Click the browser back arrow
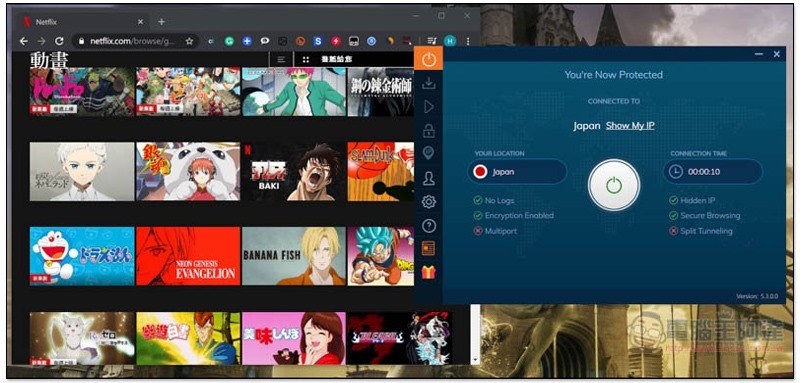This screenshot has width=800, height=383. (24, 41)
